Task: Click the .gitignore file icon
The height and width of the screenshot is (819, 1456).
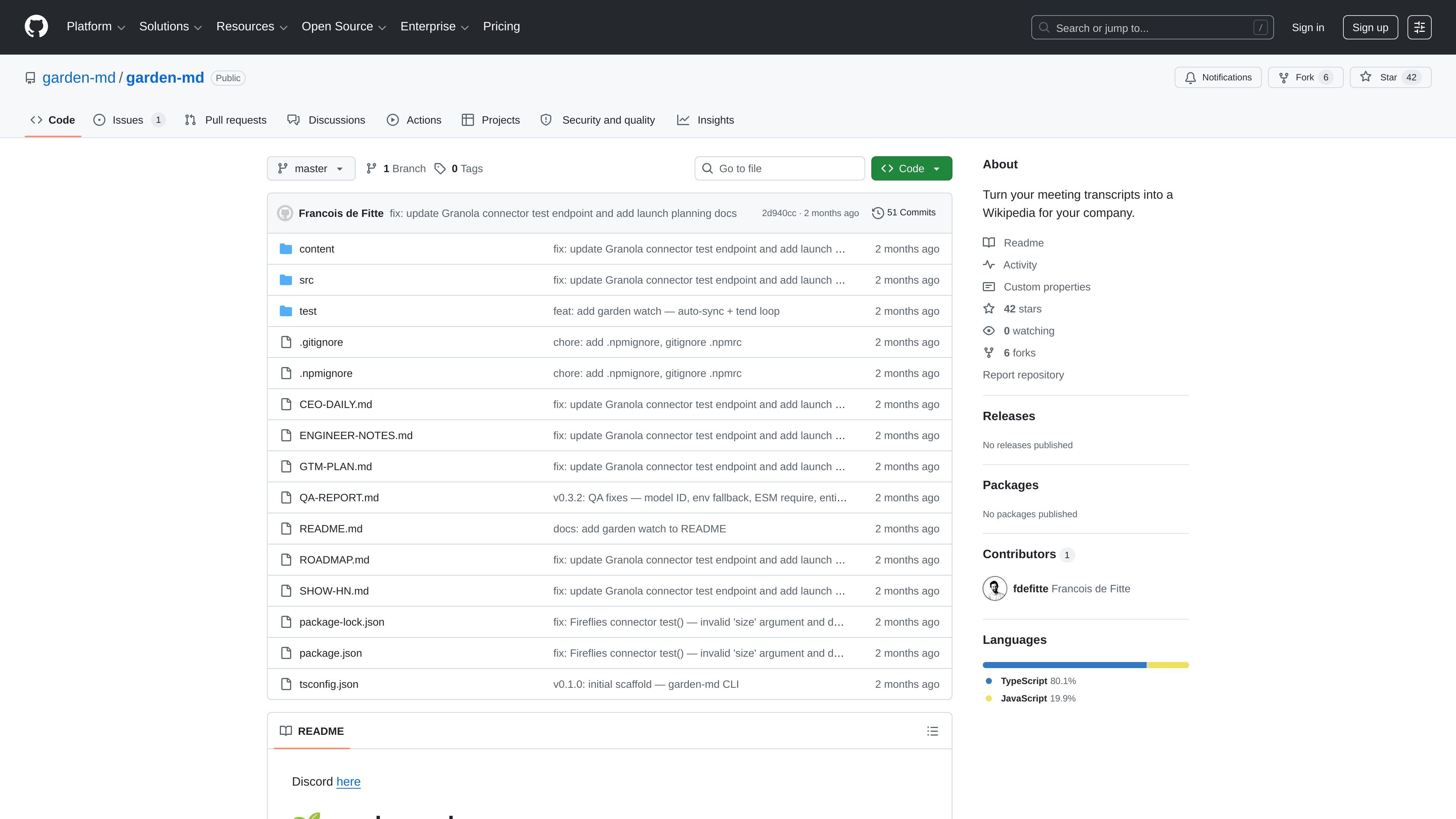Action: pyautogui.click(x=286, y=342)
